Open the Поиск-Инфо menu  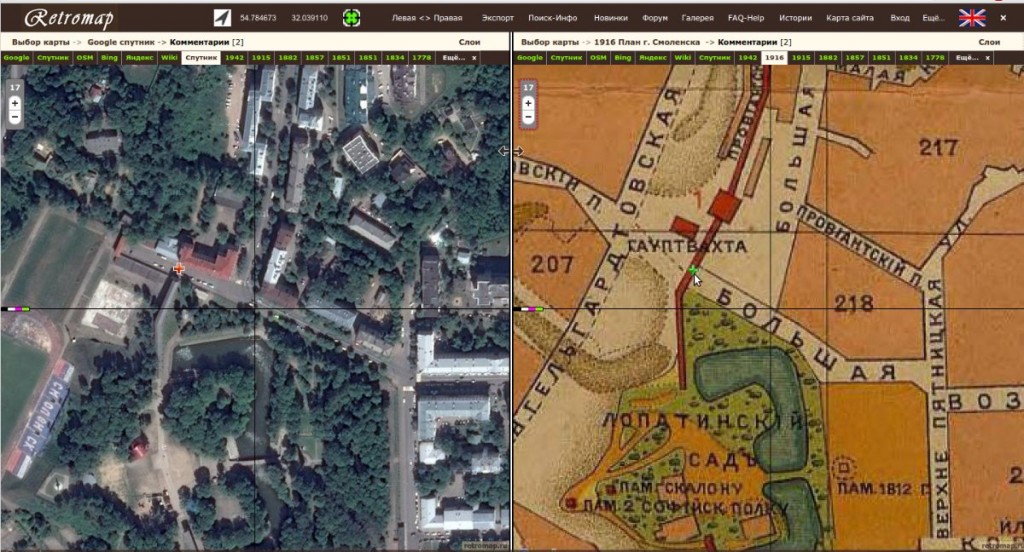point(552,18)
